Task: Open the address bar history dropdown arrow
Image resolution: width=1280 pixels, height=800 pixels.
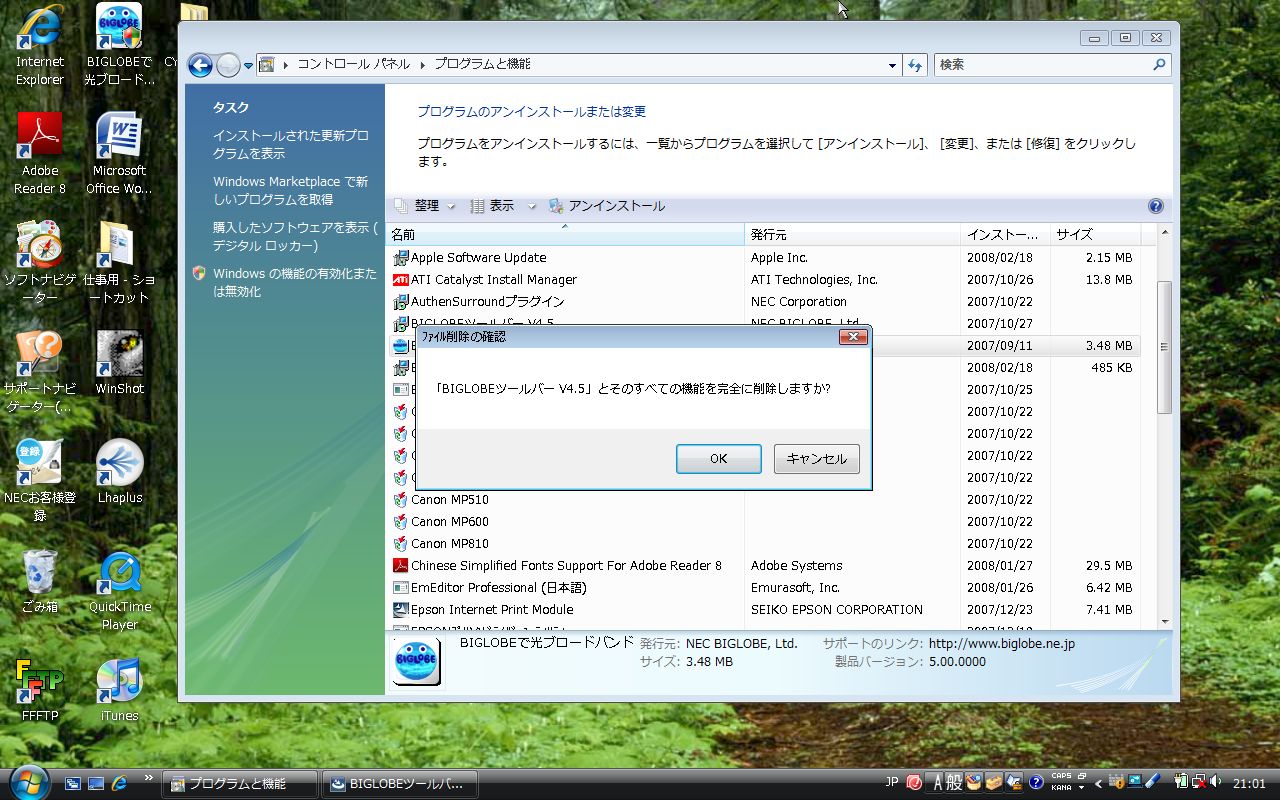Action: [892, 65]
